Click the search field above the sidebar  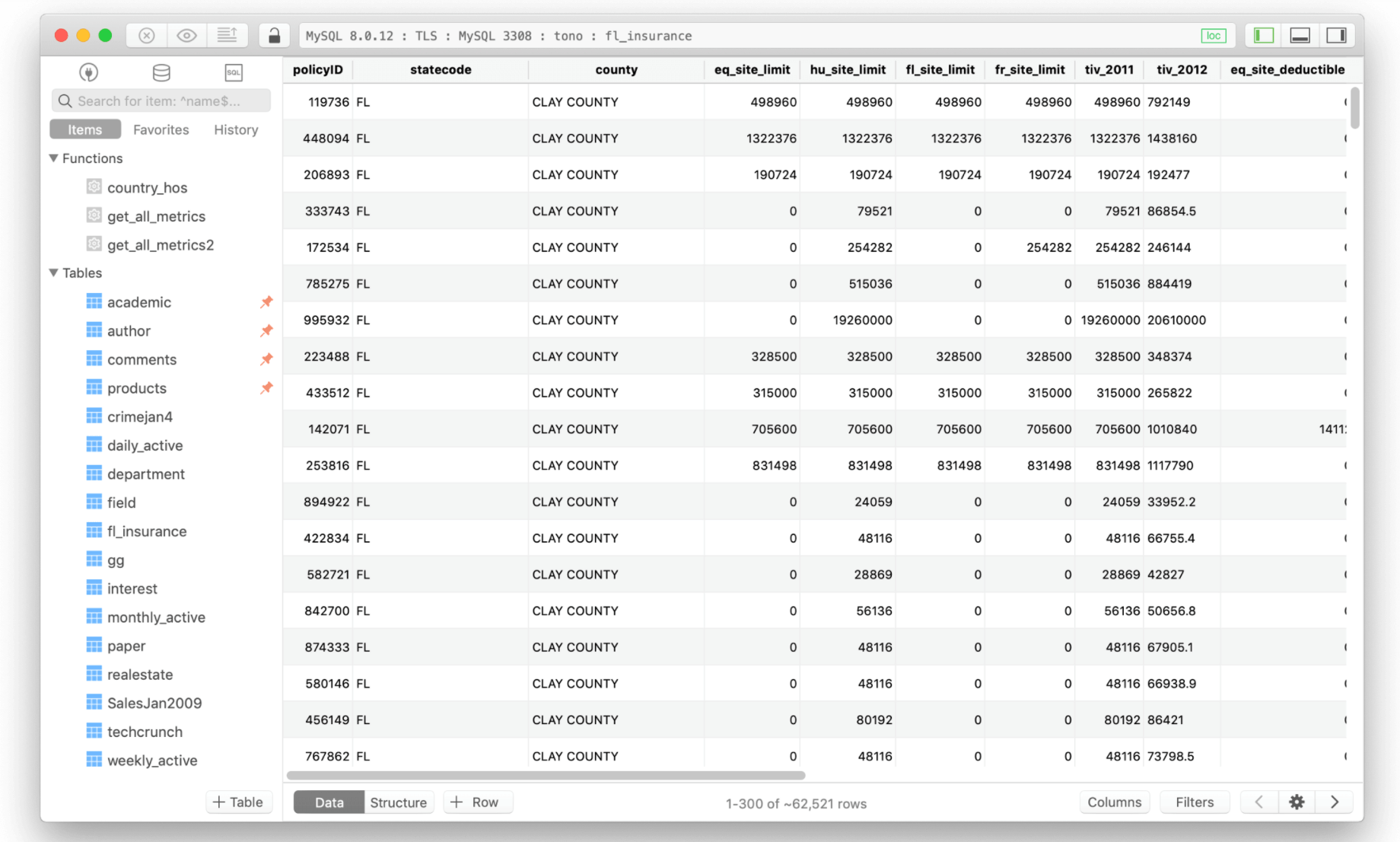pyautogui.click(x=160, y=100)
